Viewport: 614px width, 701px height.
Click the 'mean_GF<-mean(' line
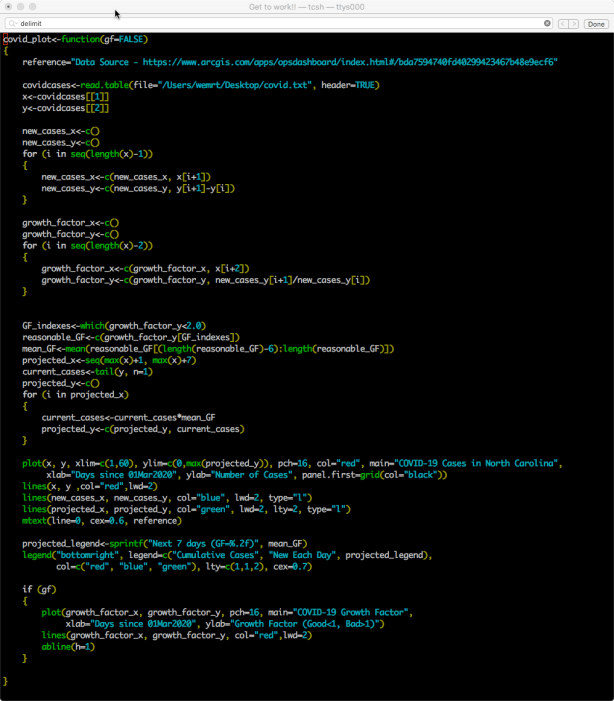pyautogui.click(x=208, y=349)
